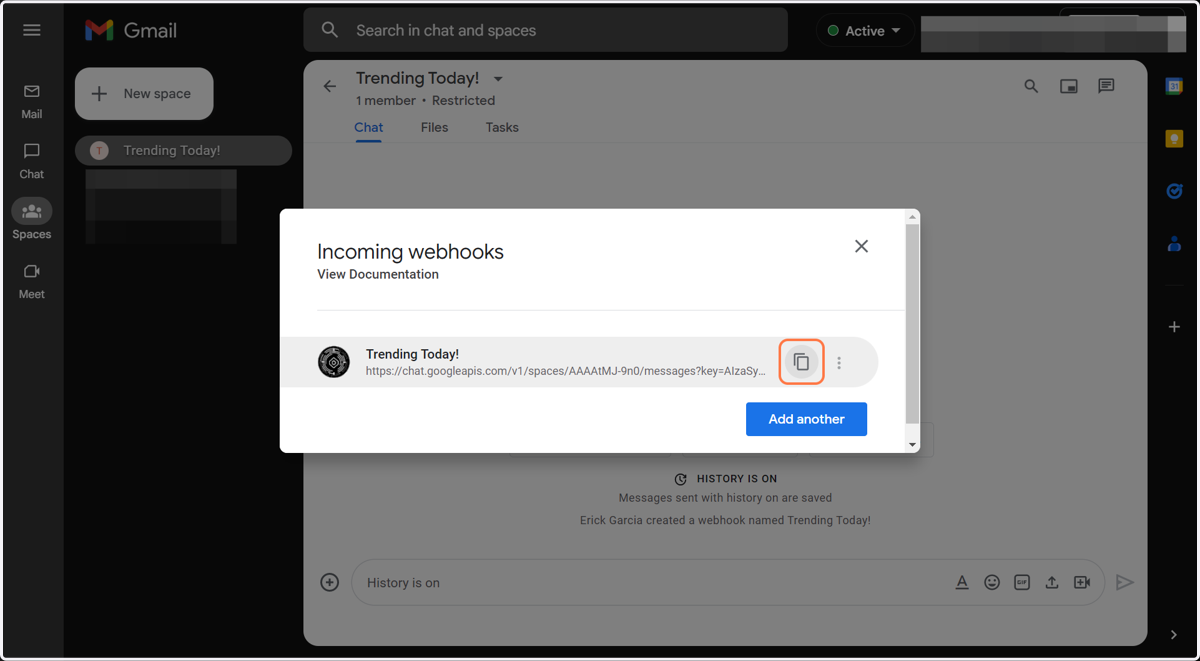Click the search chat and spaces field
The width and height of the screenshot is (1200, 661).
tap(545, 31)
